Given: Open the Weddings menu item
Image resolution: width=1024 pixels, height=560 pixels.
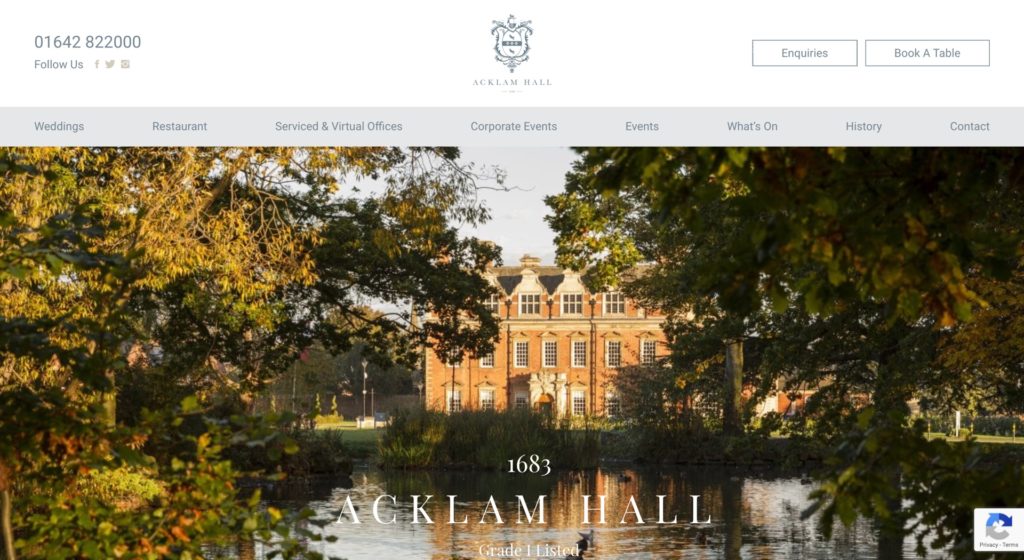Looking at the screenshot, I should pos(59,127).
